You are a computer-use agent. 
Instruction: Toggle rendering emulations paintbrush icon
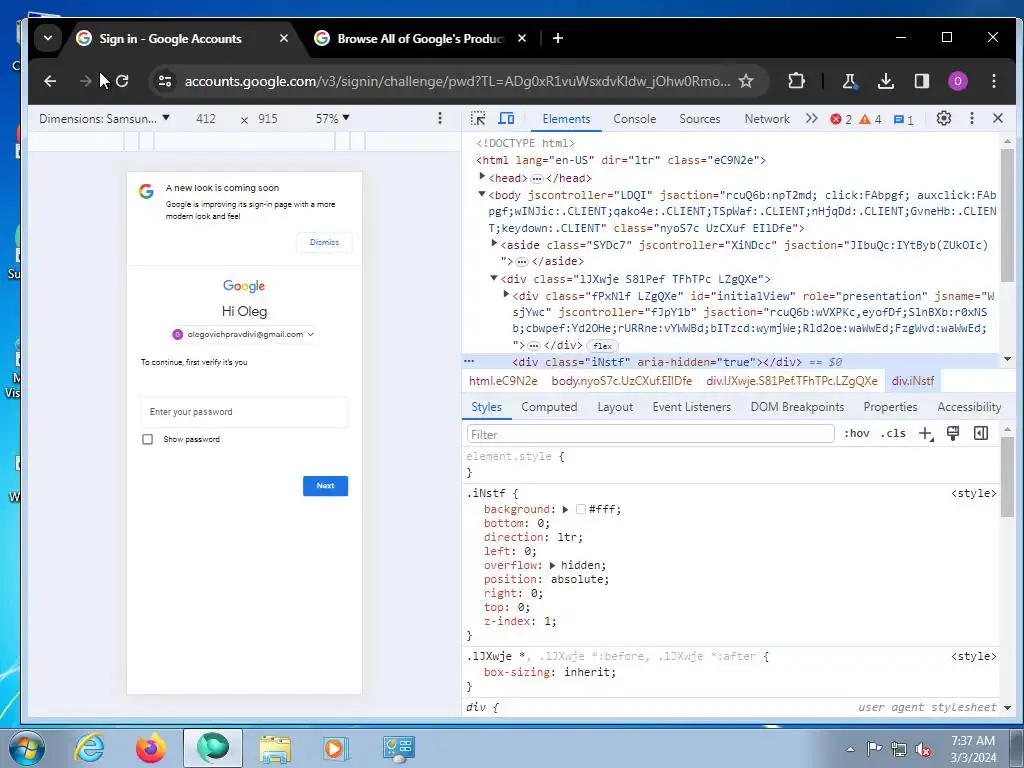(953, 433)
